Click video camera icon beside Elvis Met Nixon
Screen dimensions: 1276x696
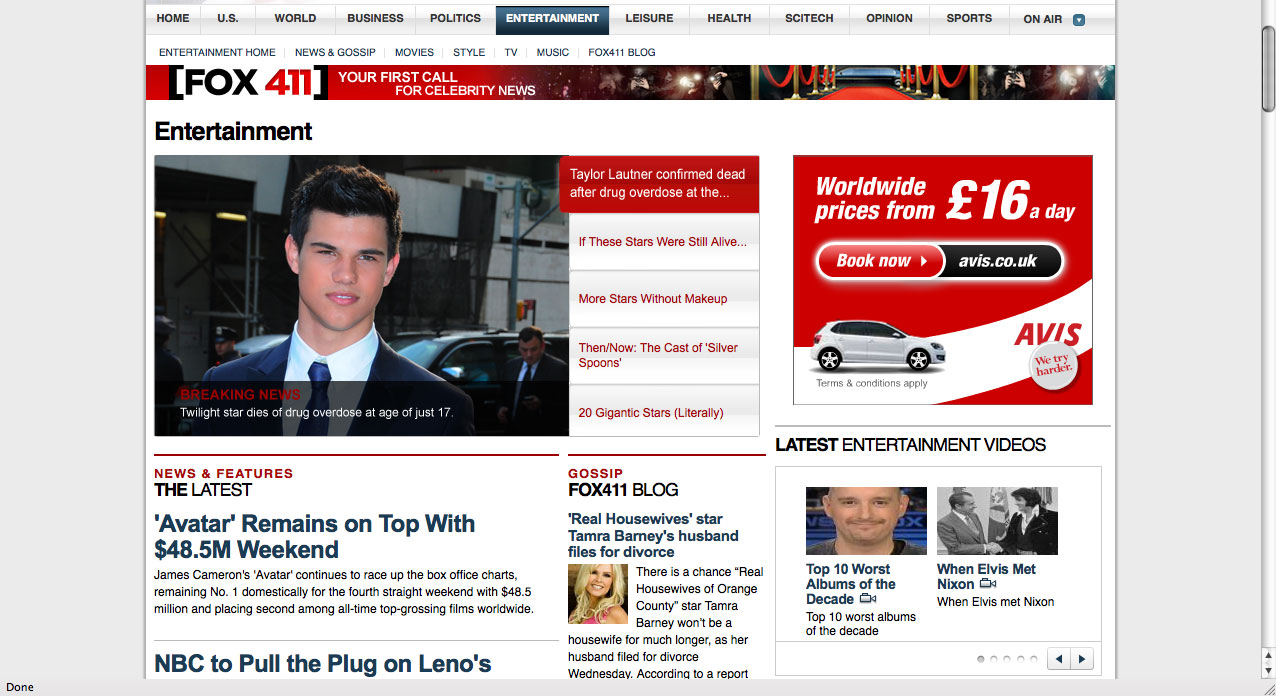click(988, 584)
